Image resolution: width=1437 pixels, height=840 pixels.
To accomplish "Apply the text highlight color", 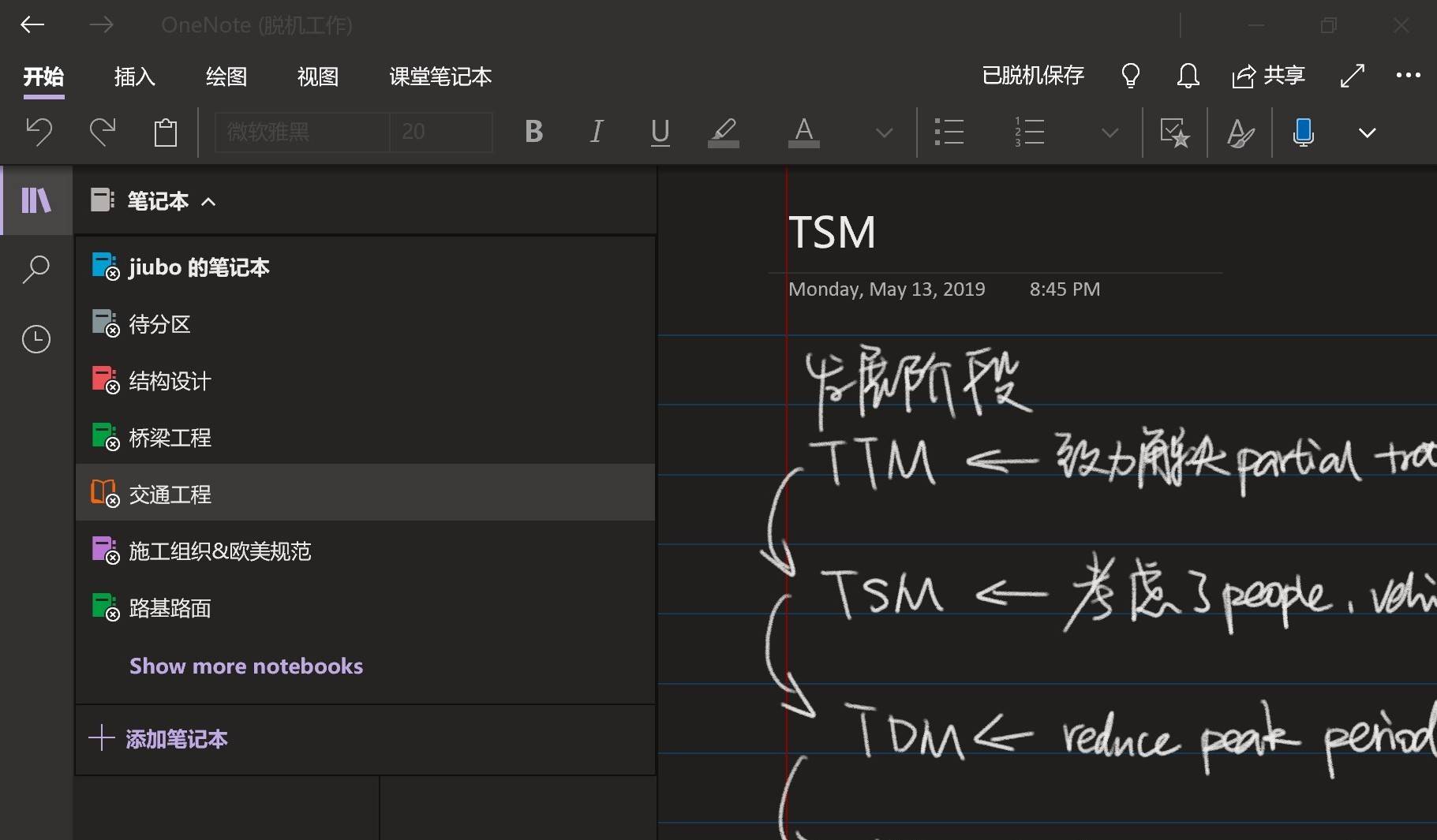I will click(x=724, y=132).
